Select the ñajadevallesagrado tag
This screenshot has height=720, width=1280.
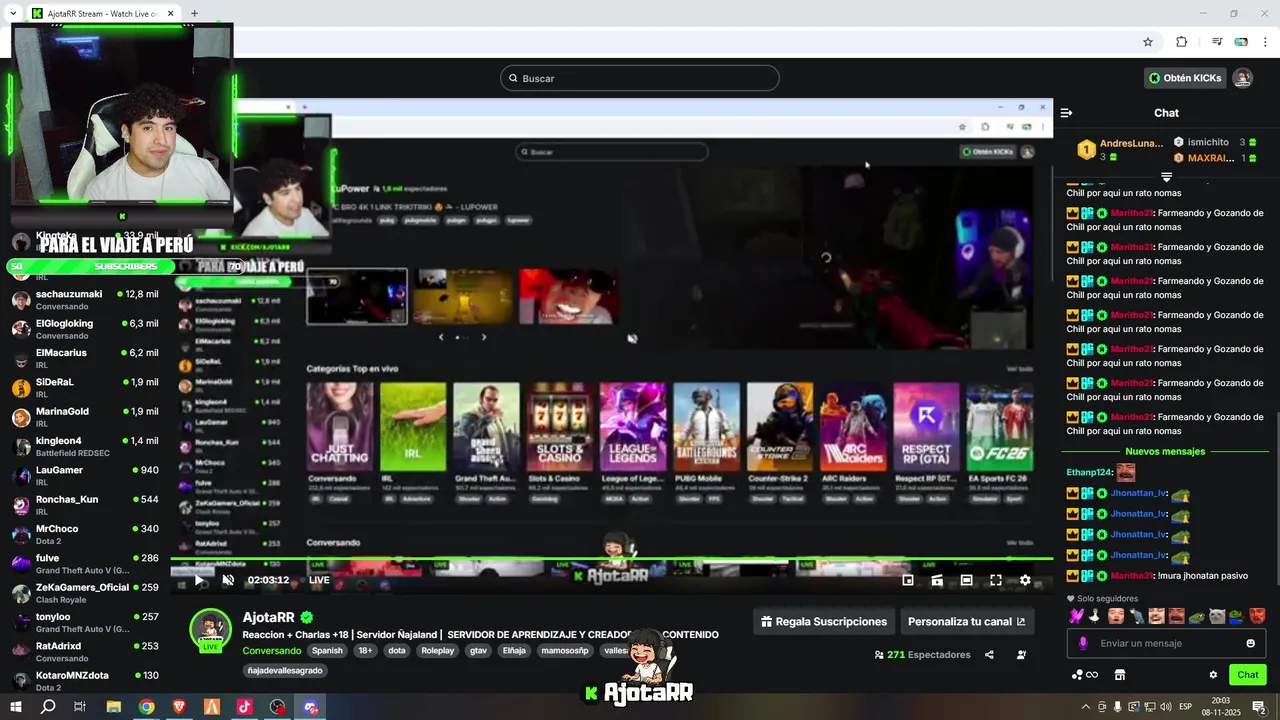coord(285,670)
